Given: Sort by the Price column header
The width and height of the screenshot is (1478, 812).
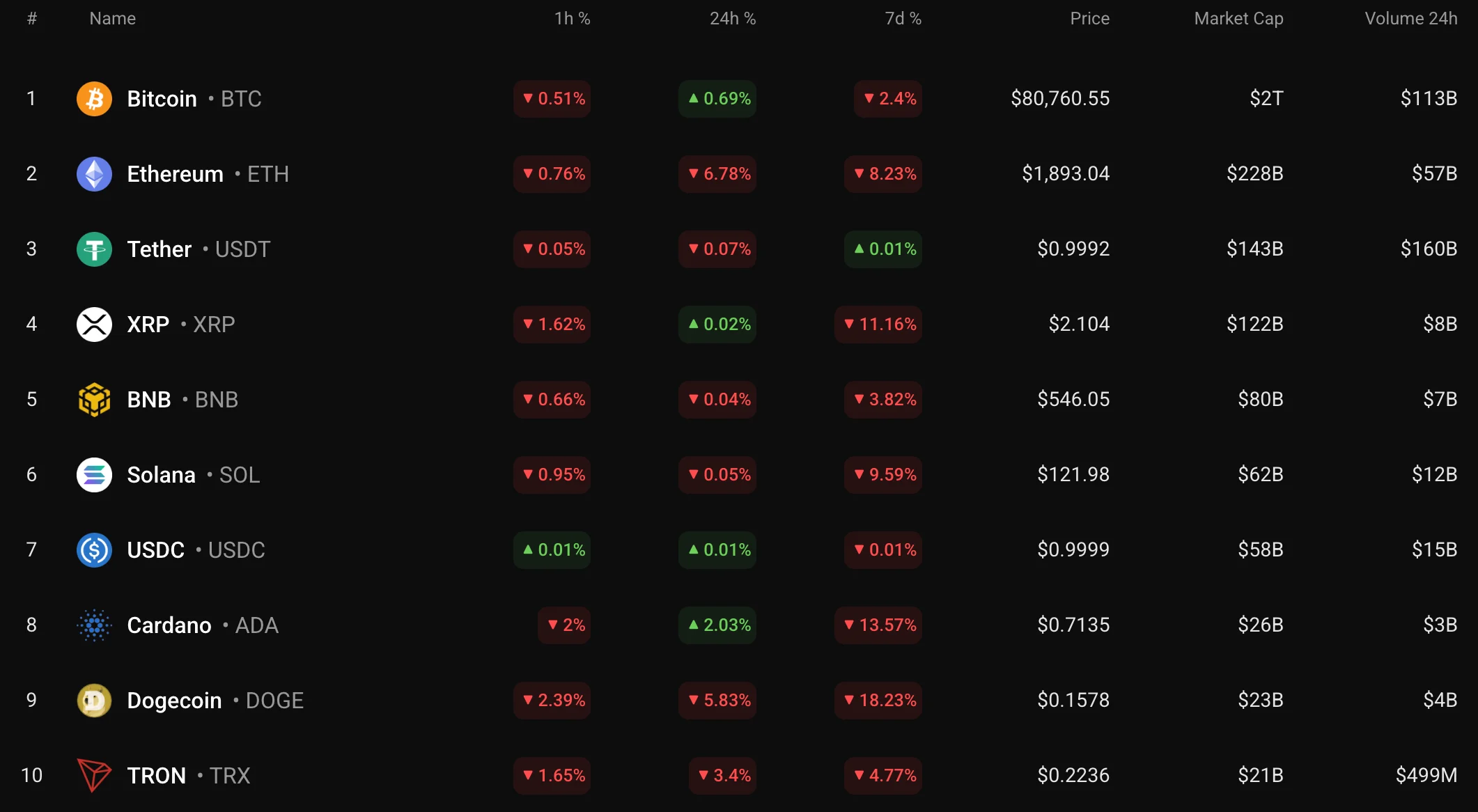Looking at the screenshot, I should (x=1089, y=19).
